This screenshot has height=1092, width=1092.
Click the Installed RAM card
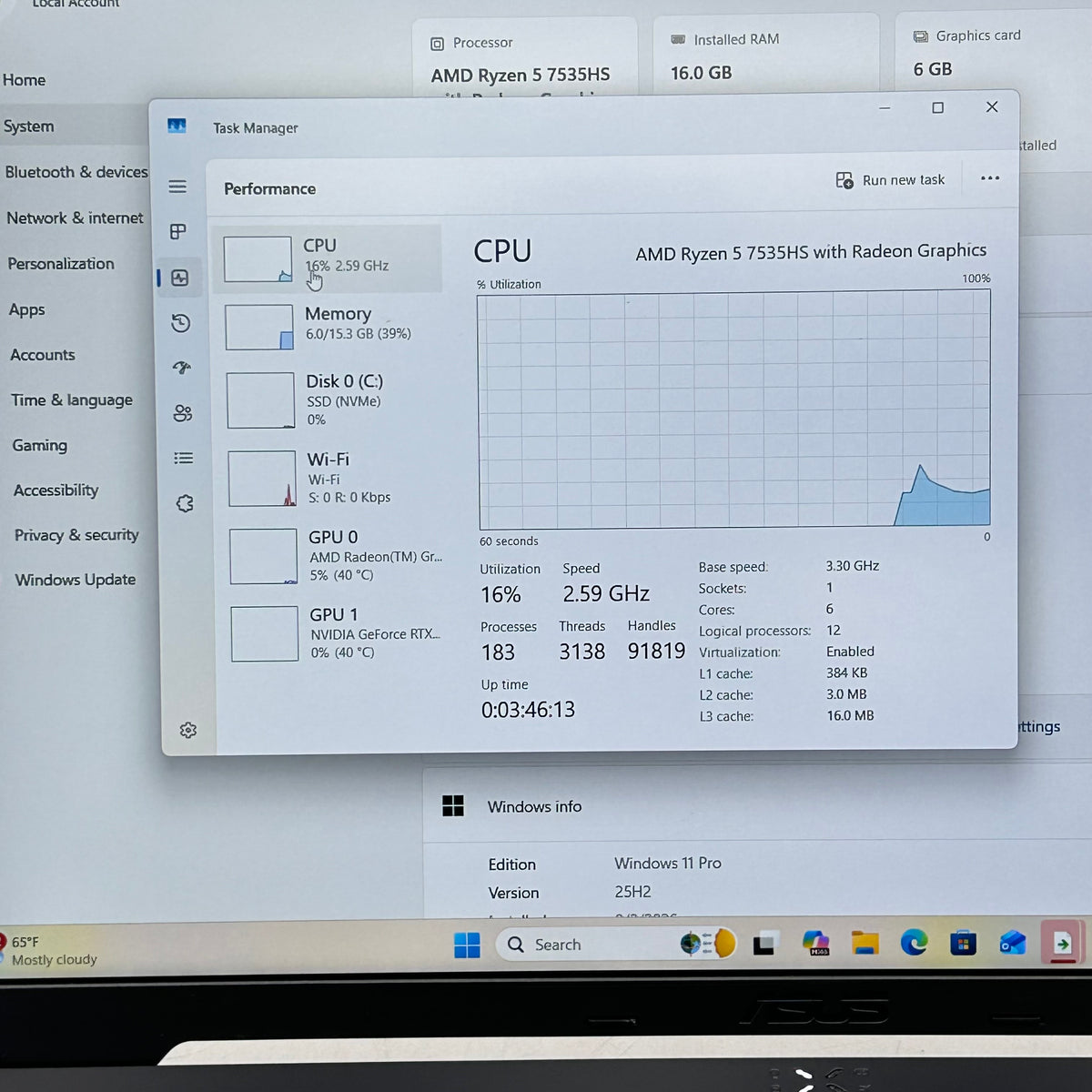click(x=766, y=55)
